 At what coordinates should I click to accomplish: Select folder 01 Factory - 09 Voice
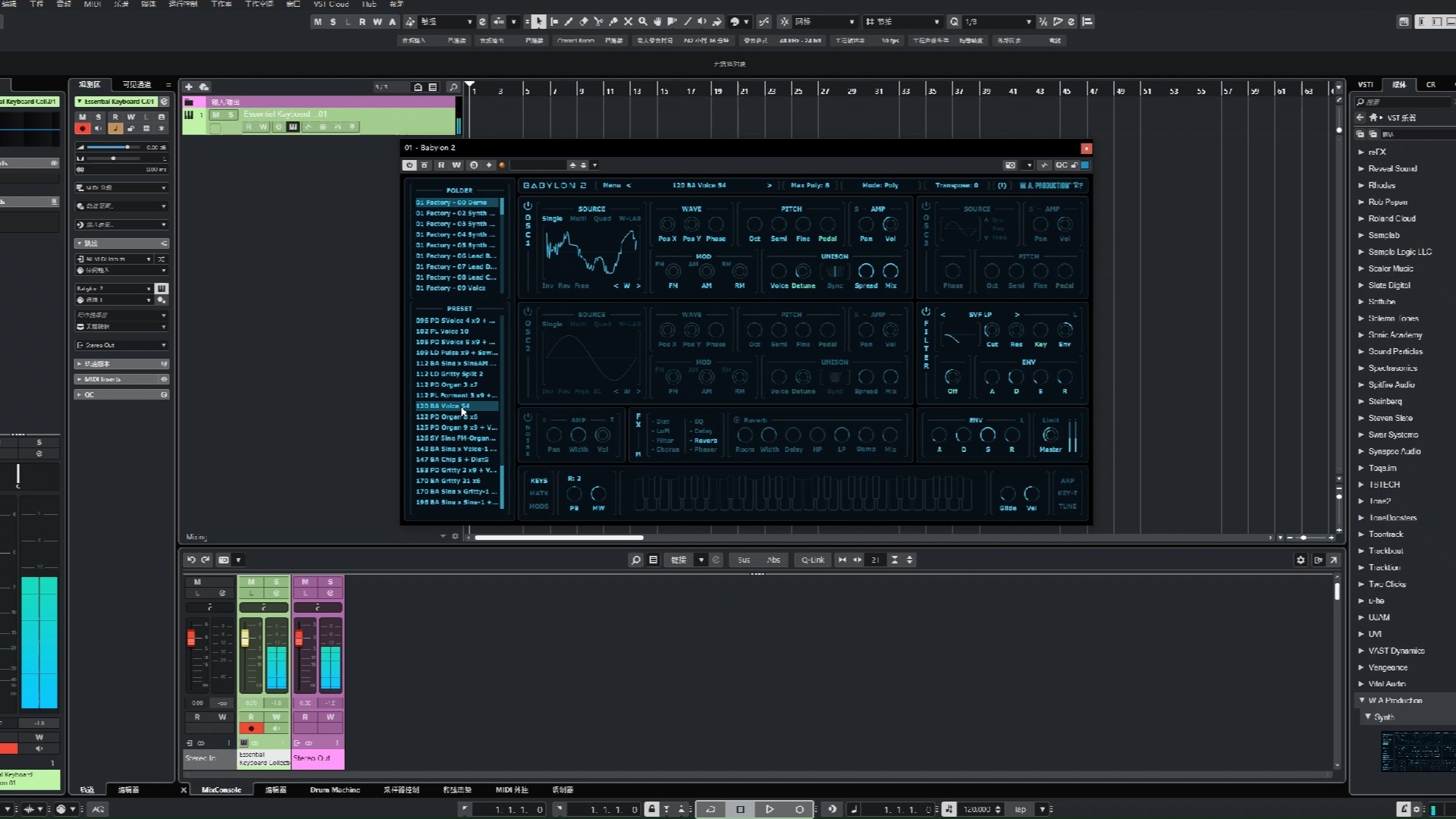(450, 288)
